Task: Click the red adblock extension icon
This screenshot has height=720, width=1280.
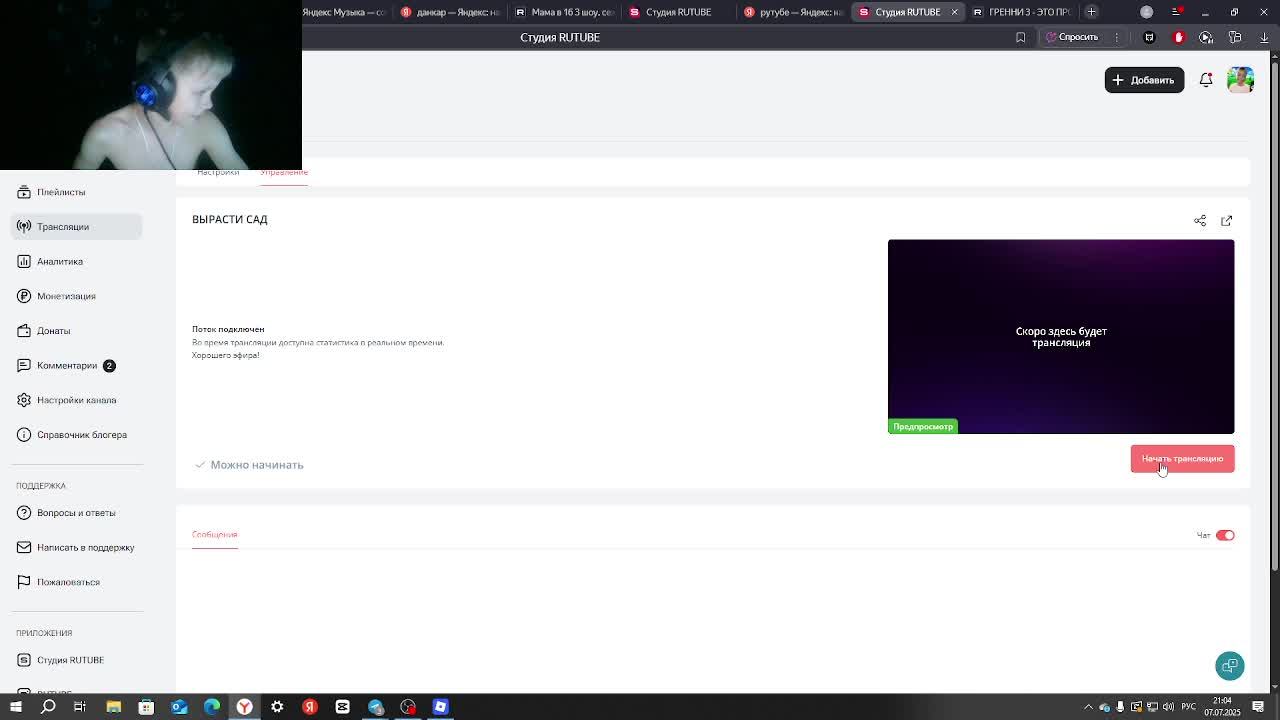Action: pos(1178,37)
